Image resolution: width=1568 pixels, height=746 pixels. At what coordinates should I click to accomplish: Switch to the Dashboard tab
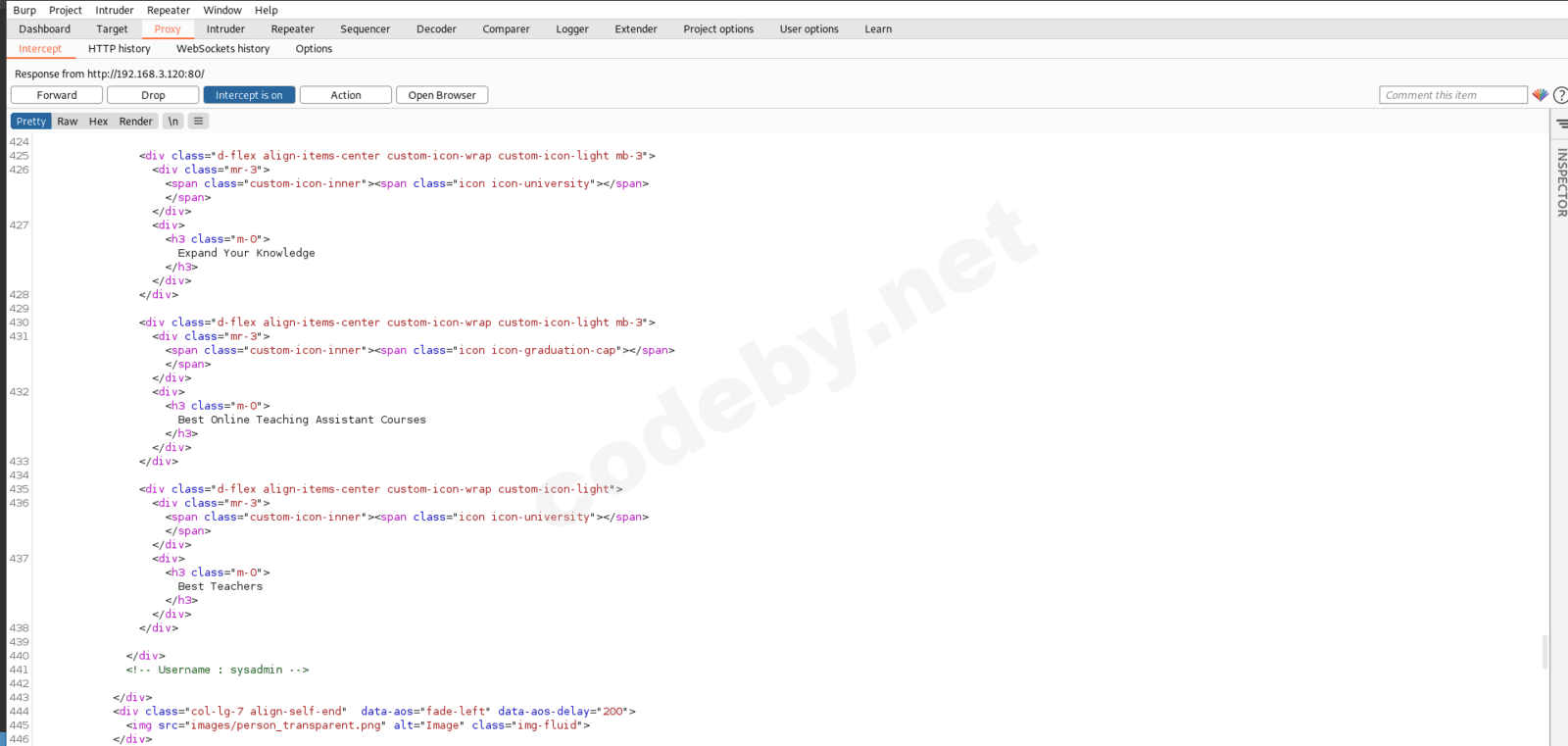45,29
